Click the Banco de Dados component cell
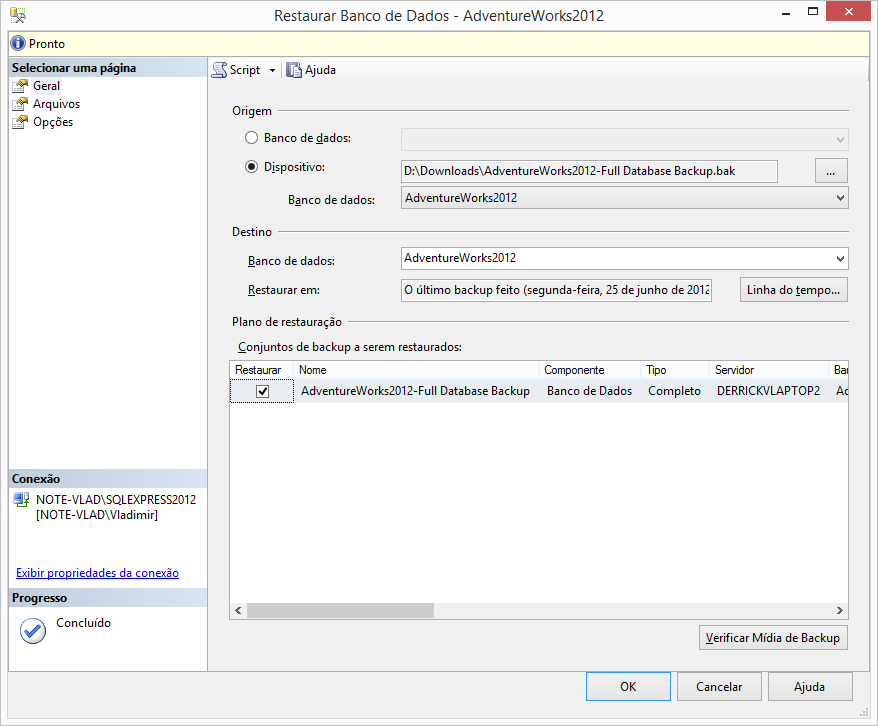This screenshot has width=878, height=726. 590,391
